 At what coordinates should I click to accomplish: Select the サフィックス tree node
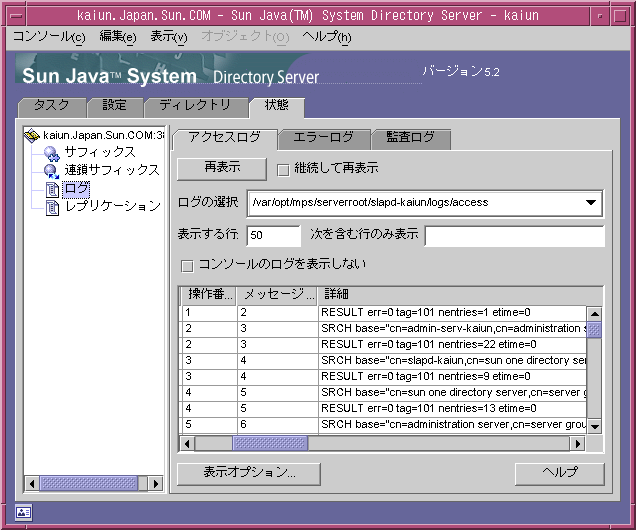100,153
